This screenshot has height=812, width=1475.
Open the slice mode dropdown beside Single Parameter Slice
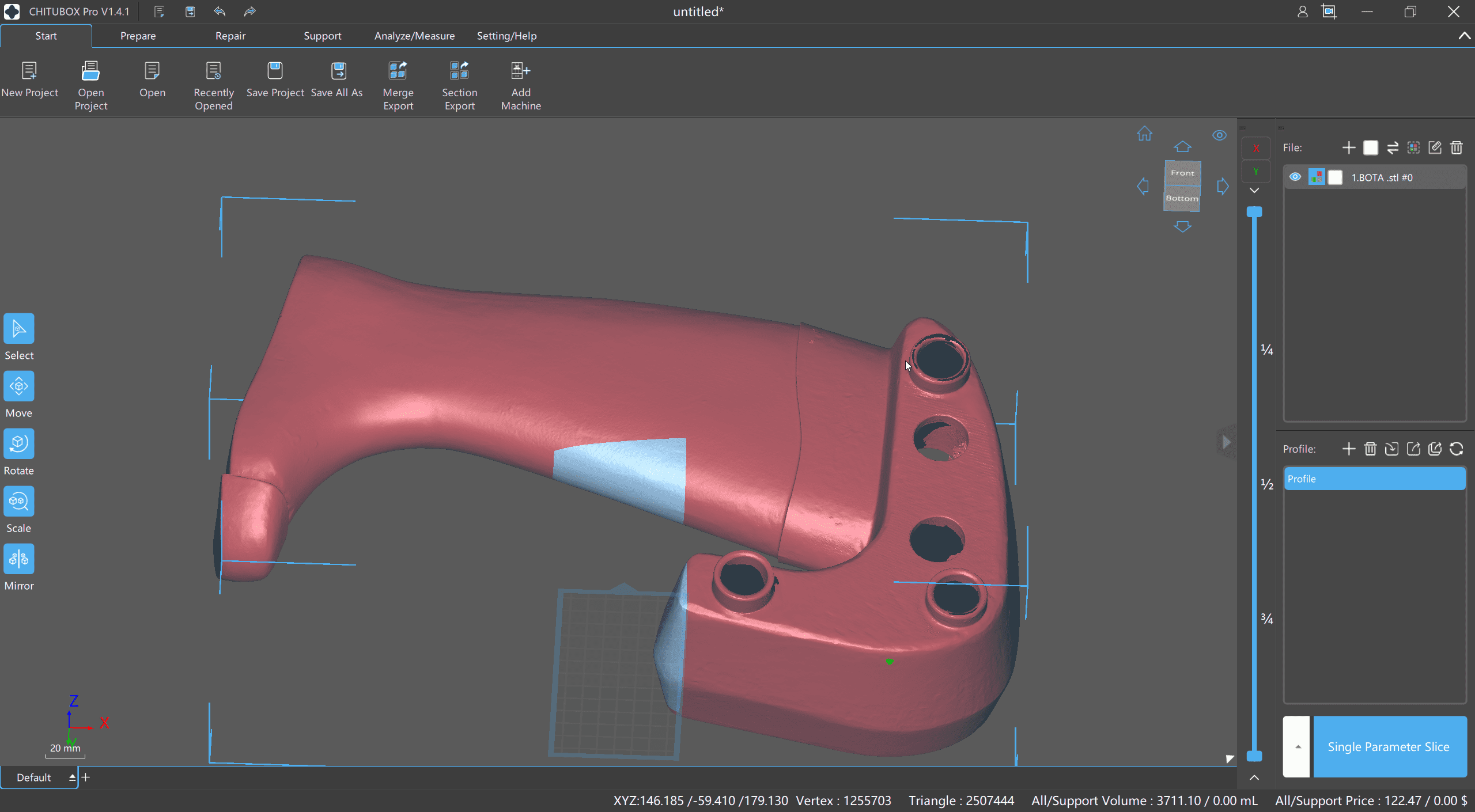(1298, 747)
